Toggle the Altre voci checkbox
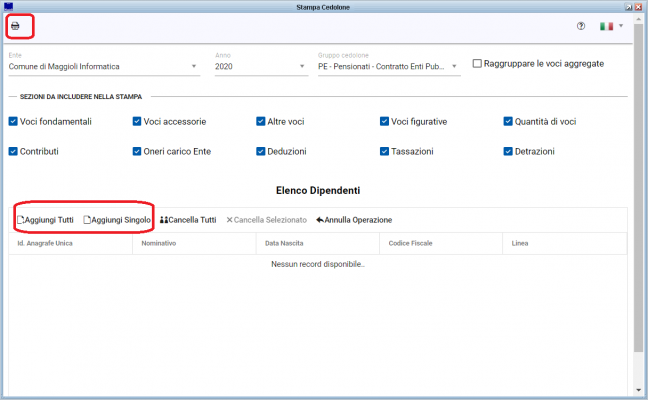This screenshot has width=648, height=400. (x=260, y=121)
